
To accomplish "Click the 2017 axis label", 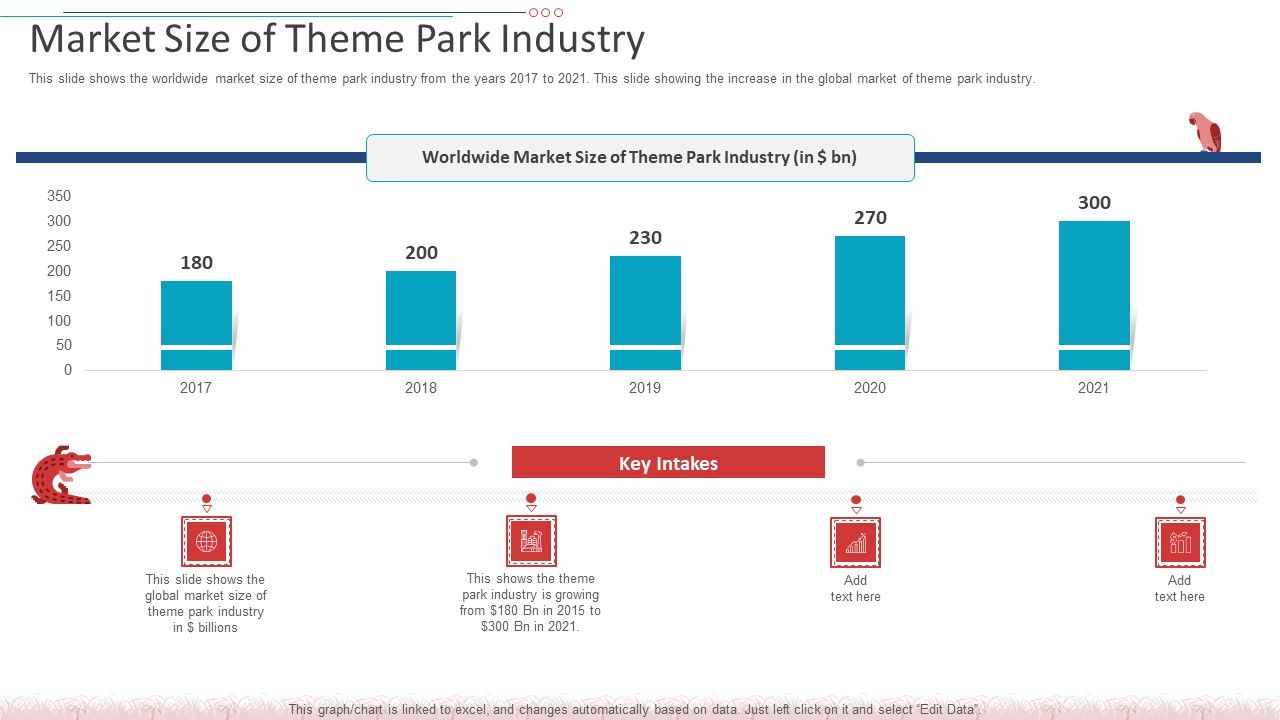I will tap(196, 388).
